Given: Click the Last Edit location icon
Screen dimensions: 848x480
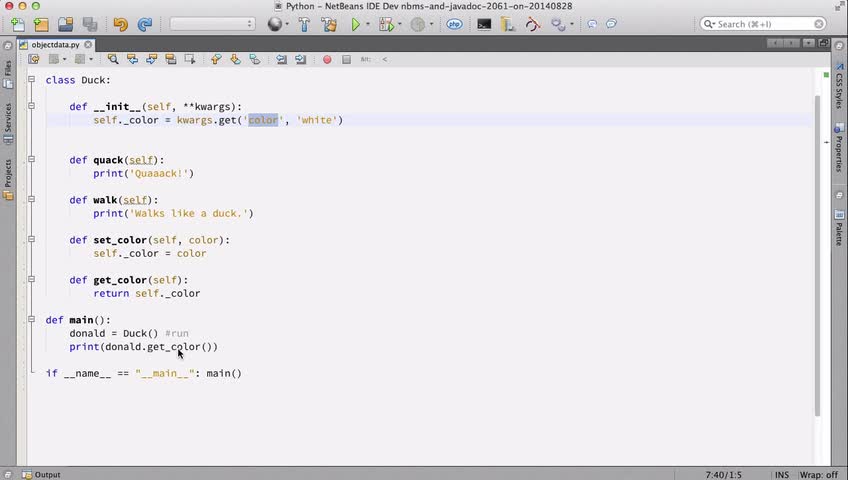Looking at the screenshot, I should (34, 59).
